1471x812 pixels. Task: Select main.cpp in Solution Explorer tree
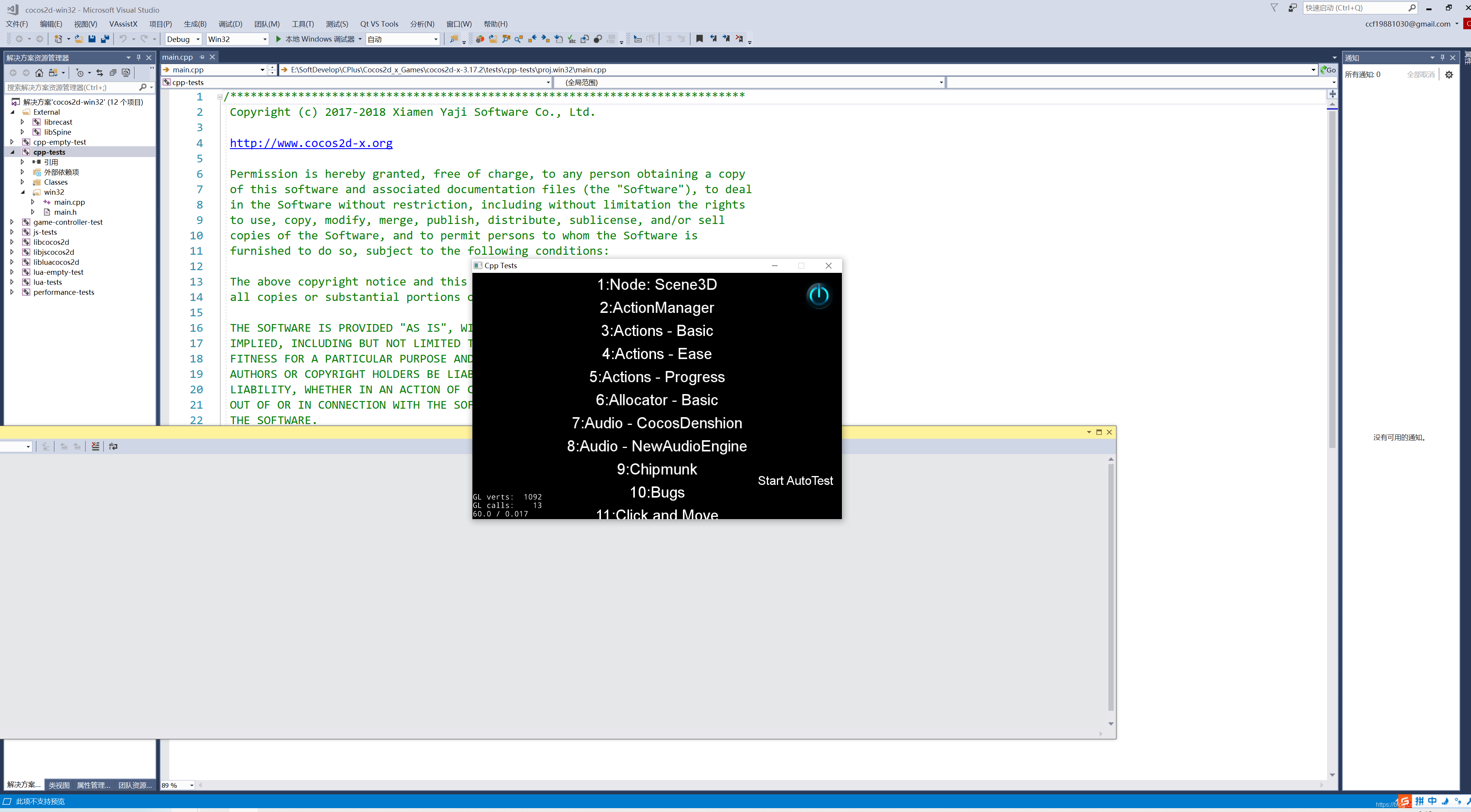coord(69,202)
